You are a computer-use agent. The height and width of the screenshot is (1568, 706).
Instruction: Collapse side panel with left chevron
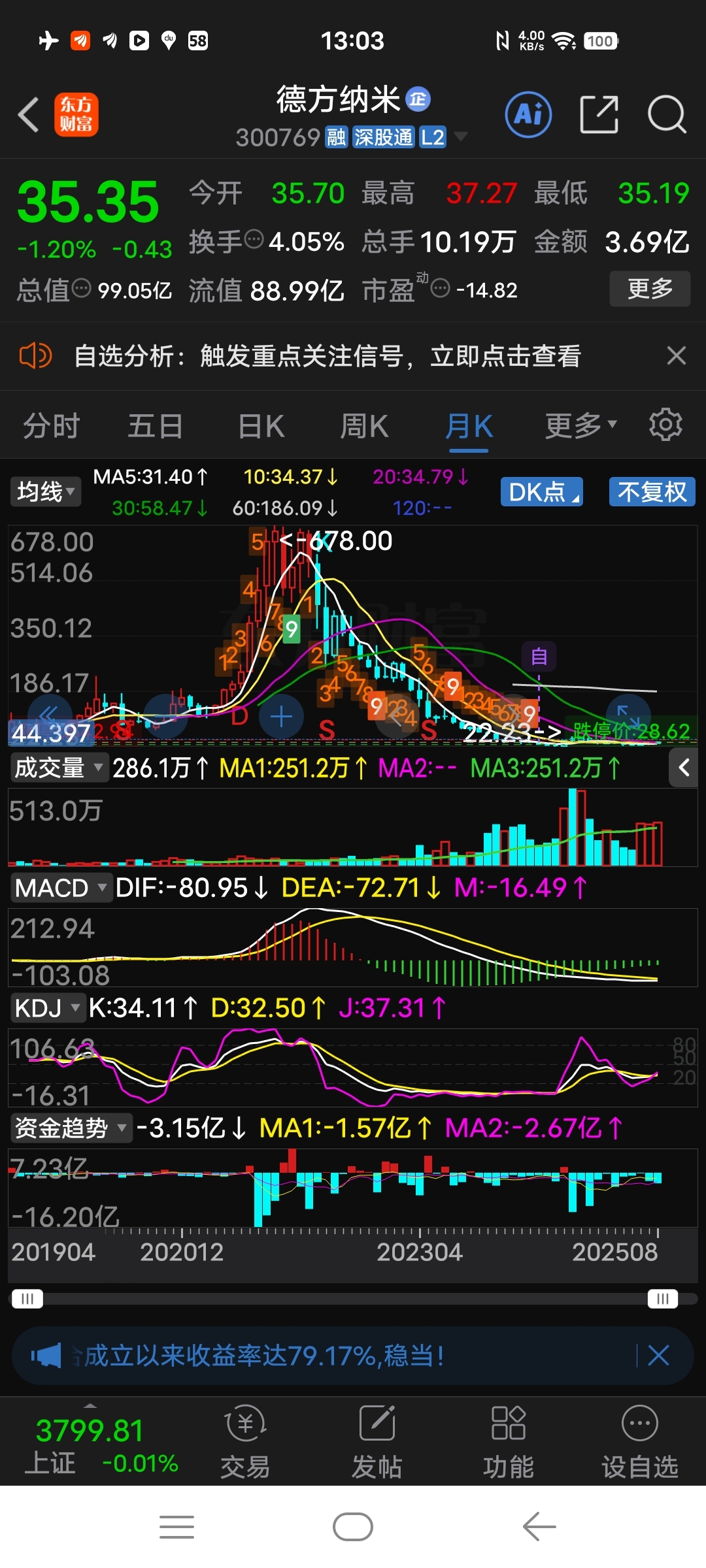pos(684,768)
